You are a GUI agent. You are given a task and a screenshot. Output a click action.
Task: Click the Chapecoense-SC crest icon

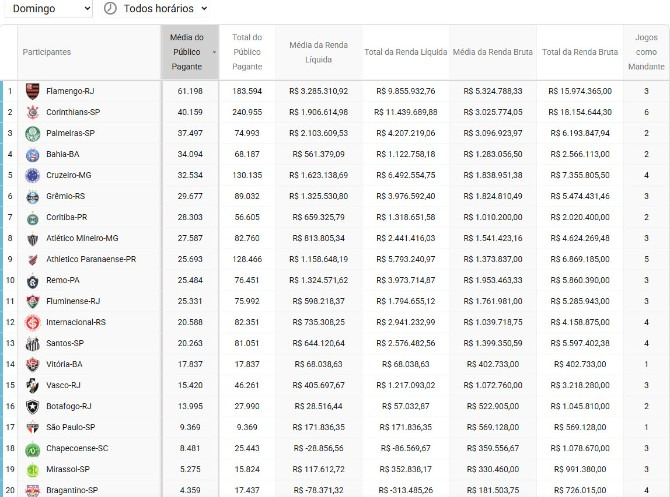point(32,449)
